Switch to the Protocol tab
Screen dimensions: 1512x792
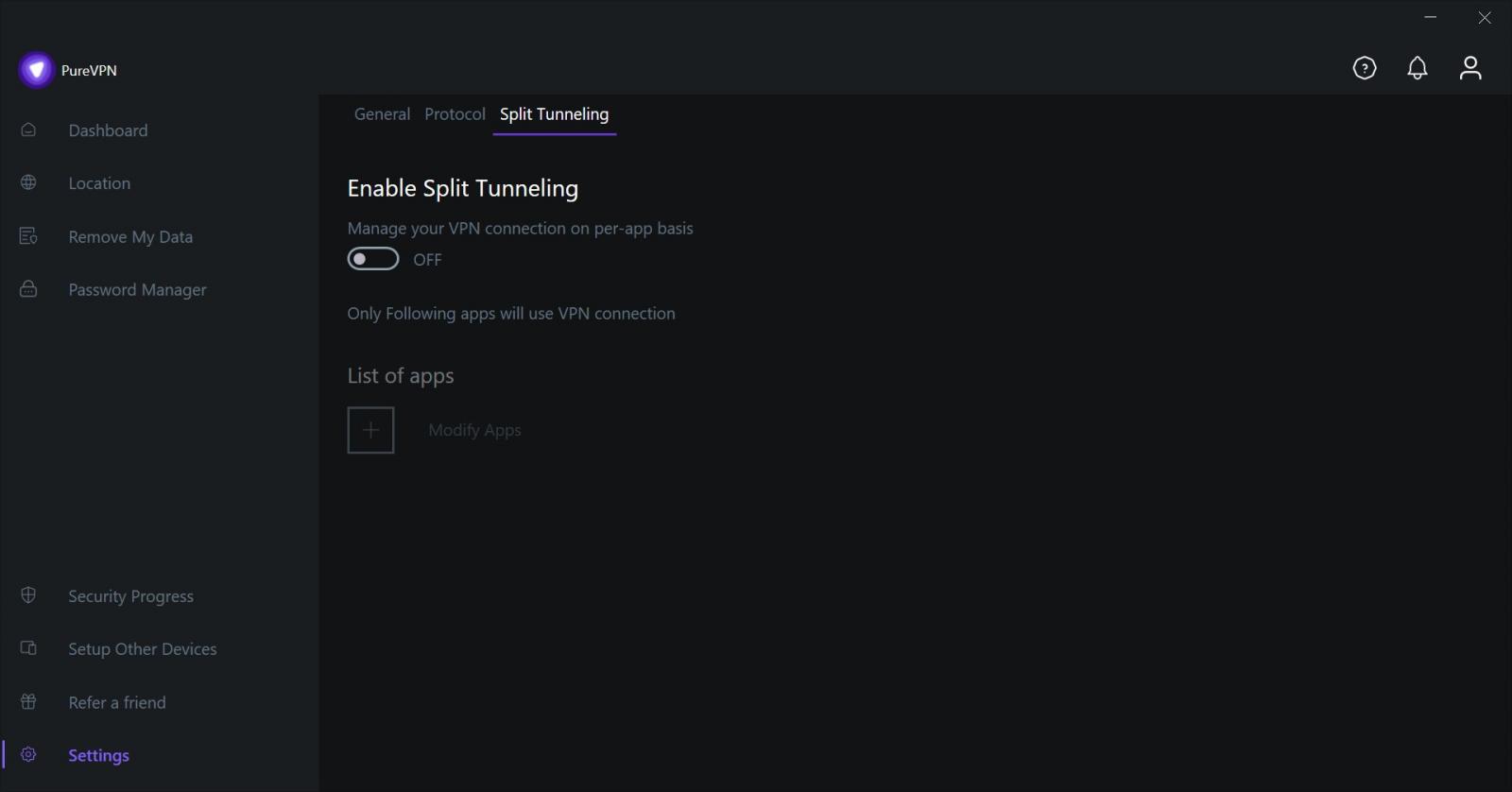[455, 113]
